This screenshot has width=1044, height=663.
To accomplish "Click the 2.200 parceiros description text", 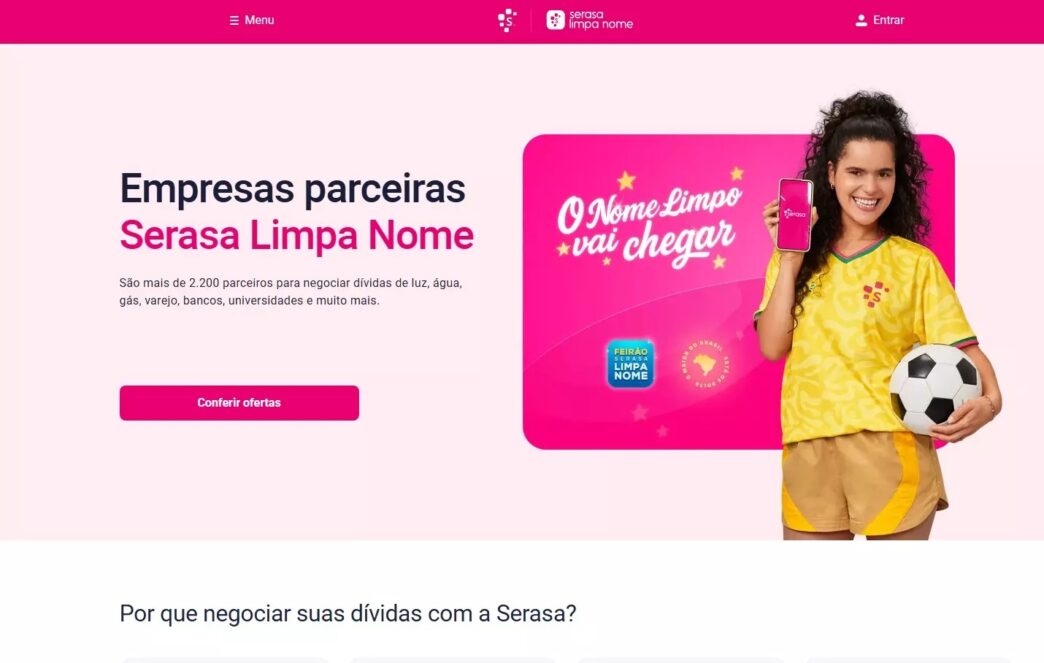I will [290, 292].
